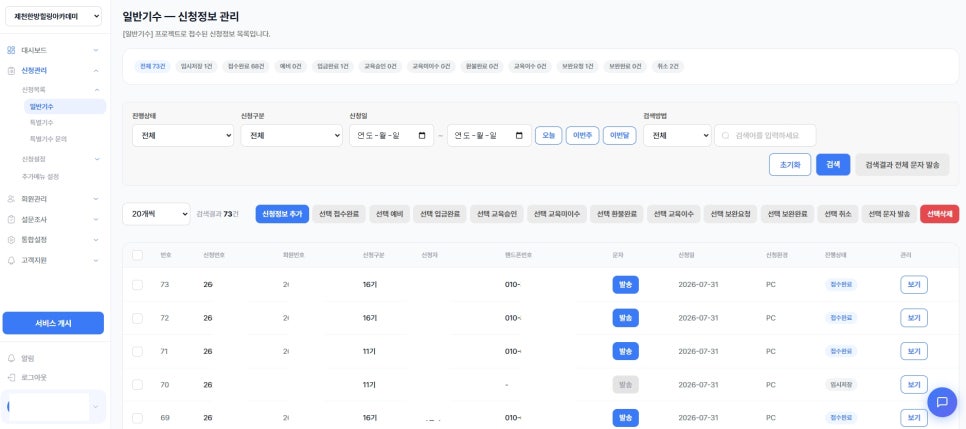Click 검색결과 전체 문자 발송 button

902,165
